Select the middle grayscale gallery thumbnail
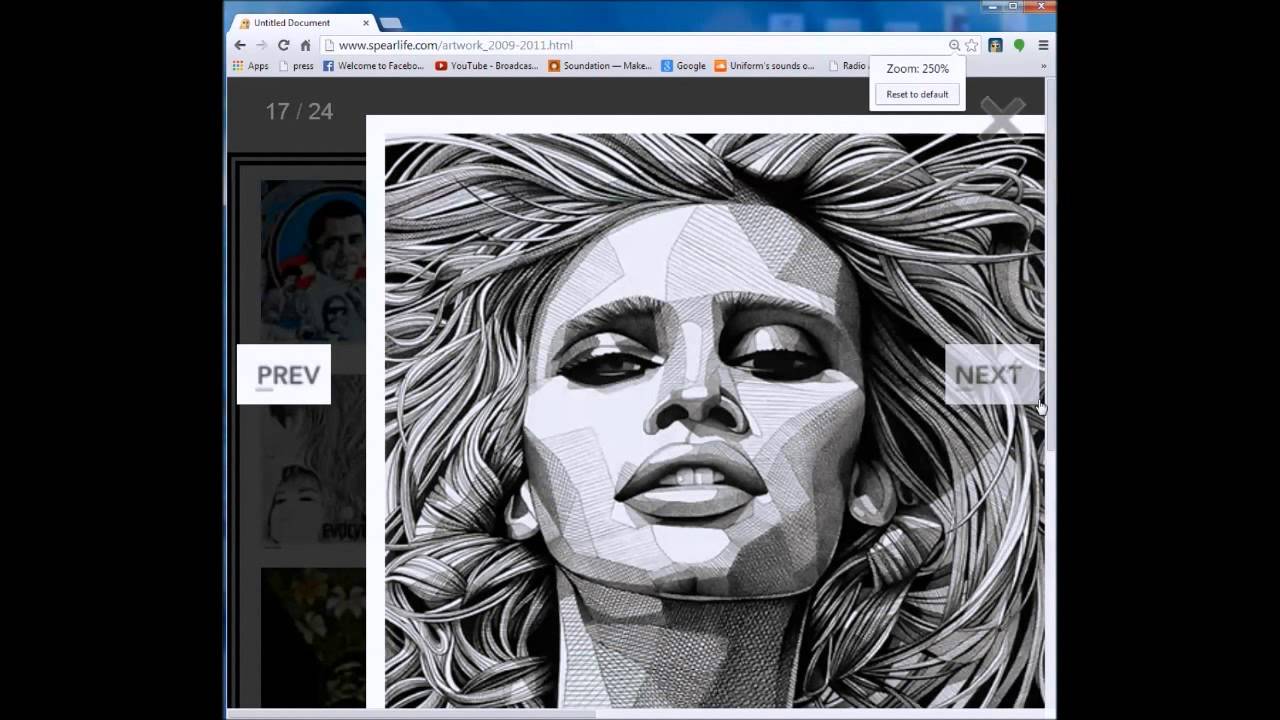The width and height of the screenshot is (1280, 720). (x=314, y=460)
